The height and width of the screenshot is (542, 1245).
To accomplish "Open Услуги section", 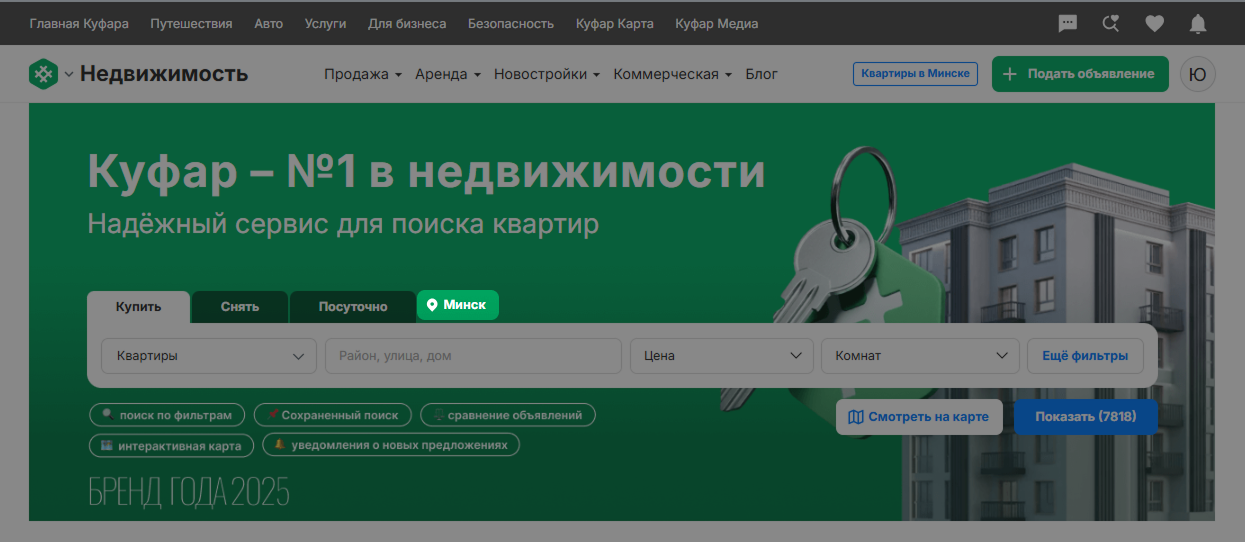I will (x=325, y=23).
